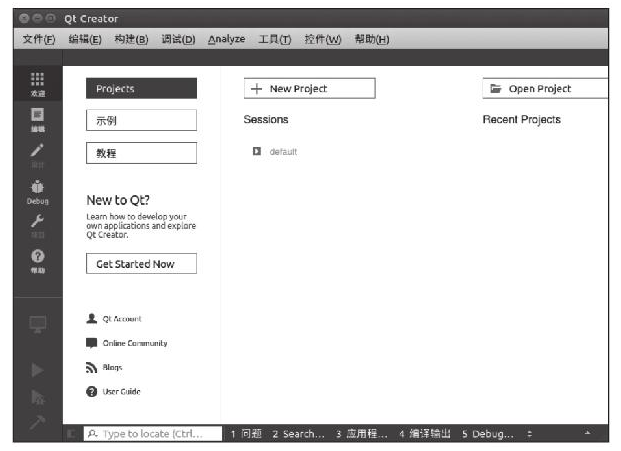This screenshot has width=621, height=451.
Task: Click the New to Qt? heading
Action: (118, 200)
